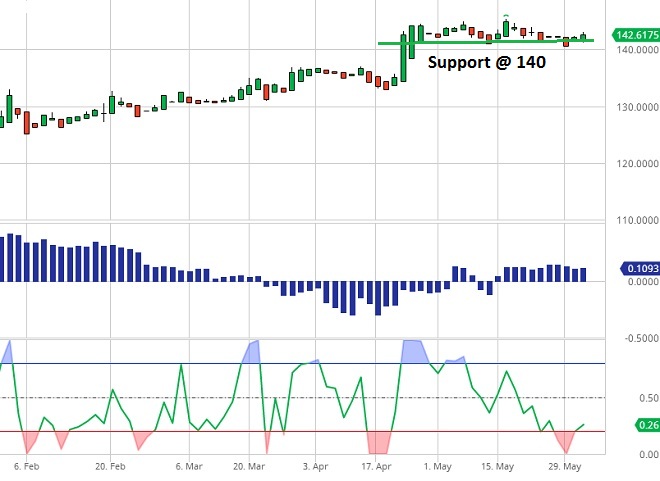Click the 0.00 oscillator axis label
The width and height of the screenshot is (660, 481).
(x=649, y=454)
